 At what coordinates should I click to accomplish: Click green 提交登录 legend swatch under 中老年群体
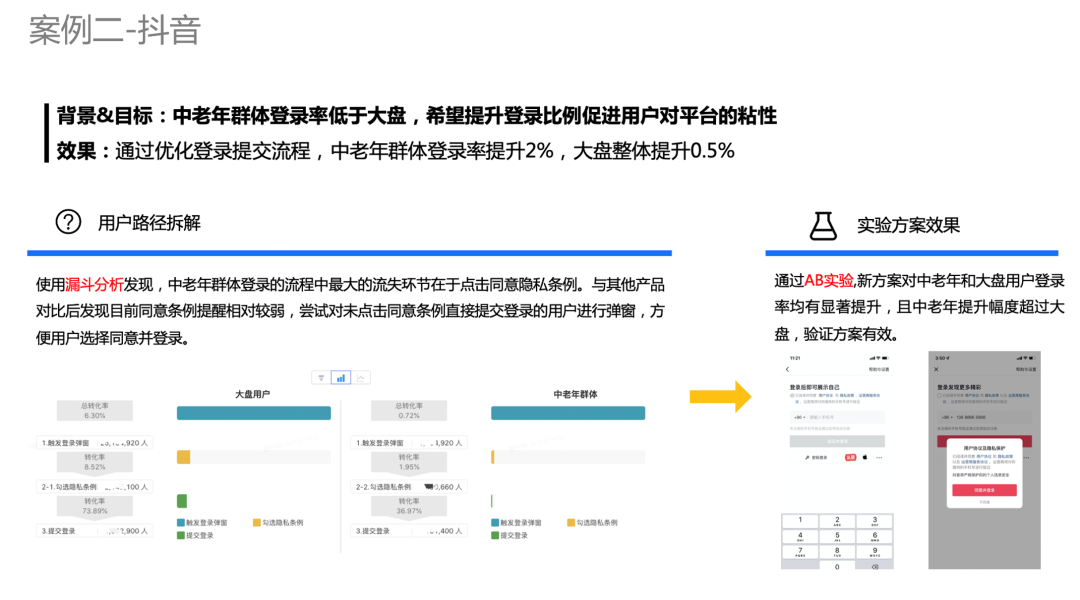click(x=495, y=535)
